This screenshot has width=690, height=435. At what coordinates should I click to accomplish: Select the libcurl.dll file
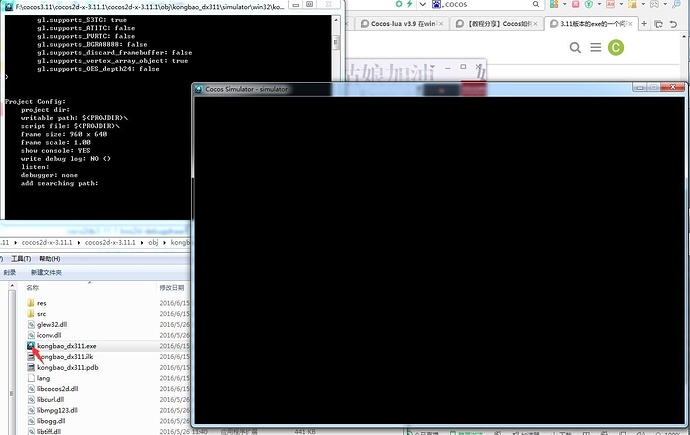pyautogui.click(x=50, y=399)
